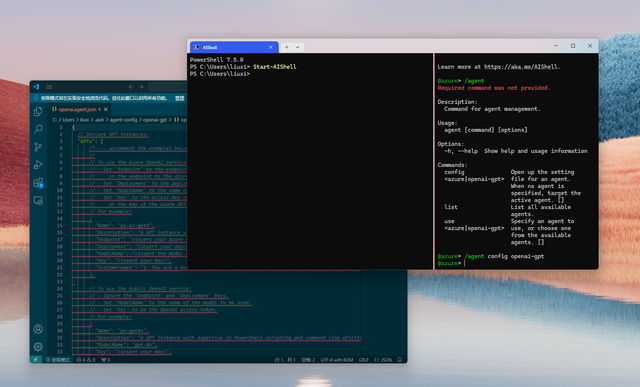Viewport: 640px width, 387px height.
Task: Go forward in VS Code navigation
Action: click(x=141, y=87)
